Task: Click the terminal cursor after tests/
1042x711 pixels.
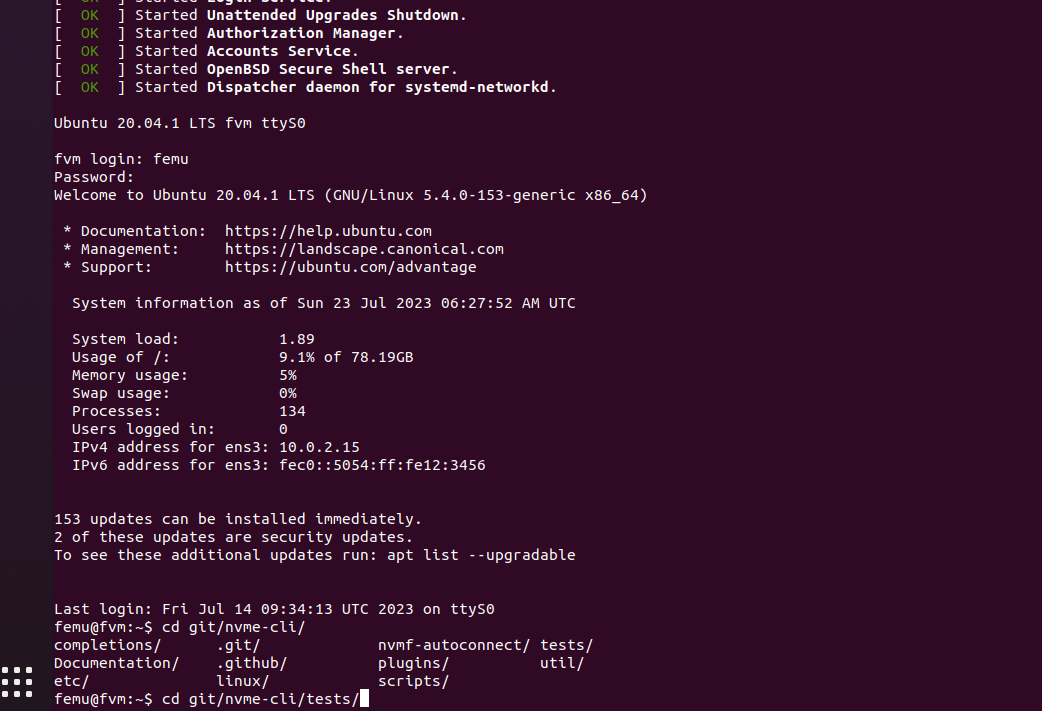Action: coord(364,699)
